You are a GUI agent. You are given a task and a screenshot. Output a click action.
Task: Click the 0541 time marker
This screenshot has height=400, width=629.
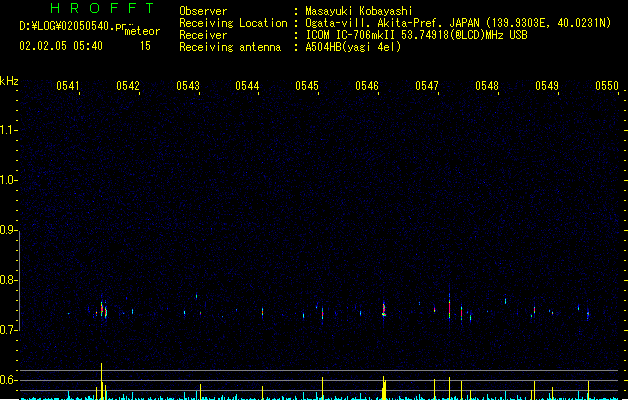click(67, 86)
